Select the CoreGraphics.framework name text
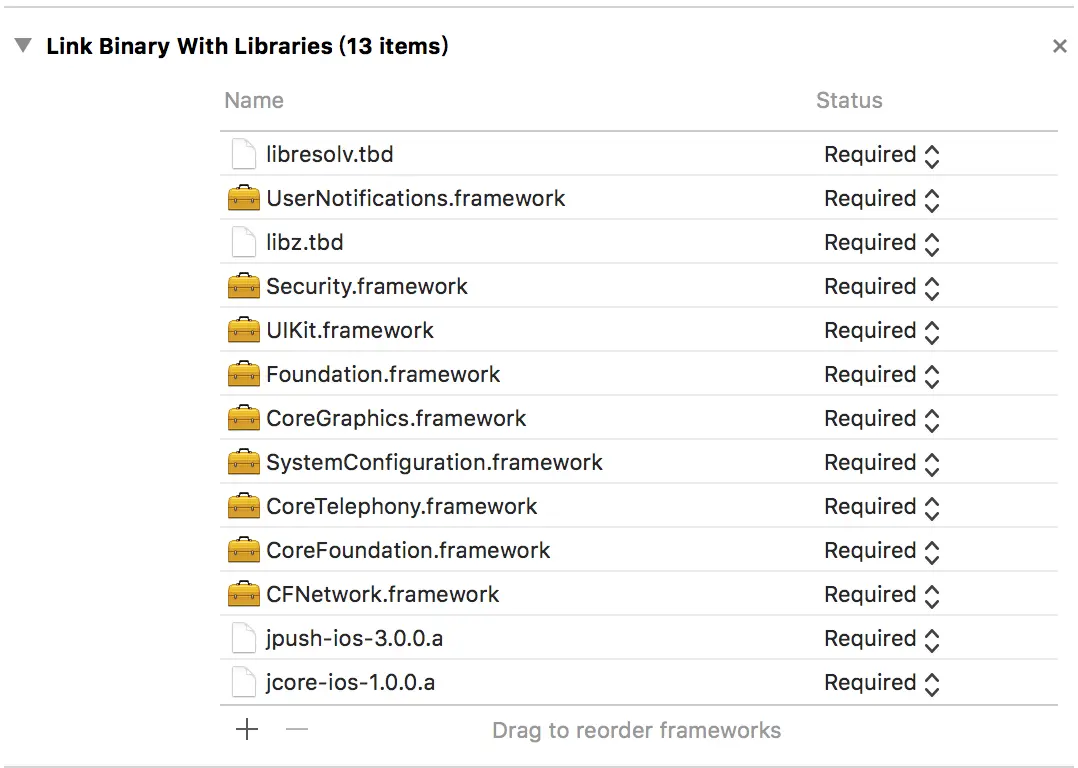Screen dimensions: 1078x768 (x=396, y=418)
